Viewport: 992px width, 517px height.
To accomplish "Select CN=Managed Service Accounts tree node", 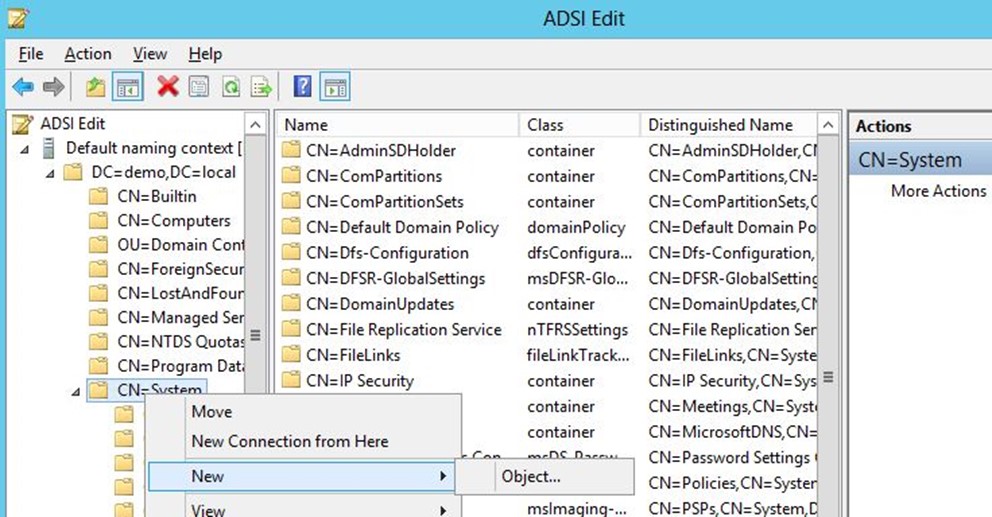I will [x=180, y=318].
